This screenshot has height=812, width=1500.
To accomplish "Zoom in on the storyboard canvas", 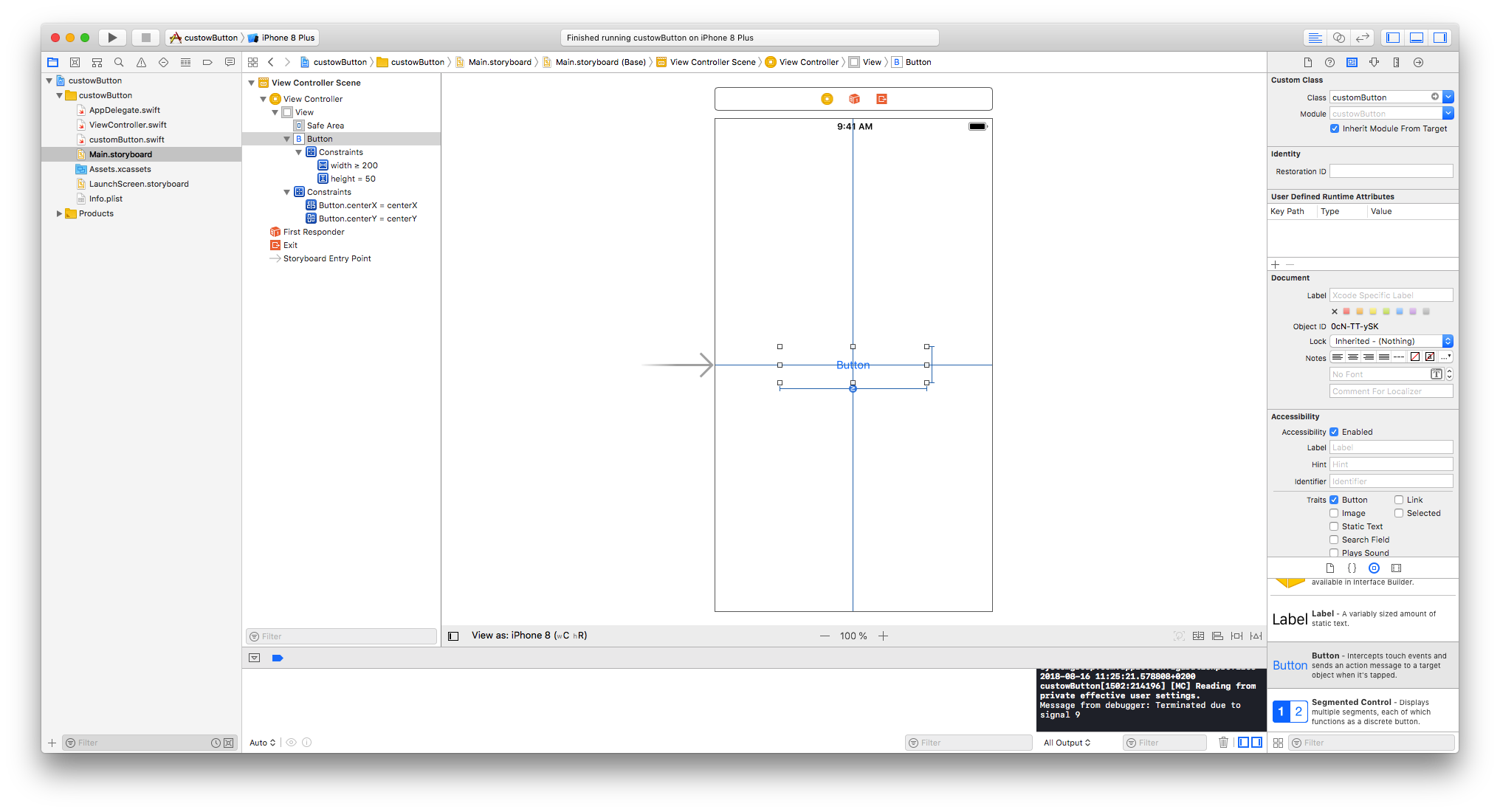I will (883, 636).
